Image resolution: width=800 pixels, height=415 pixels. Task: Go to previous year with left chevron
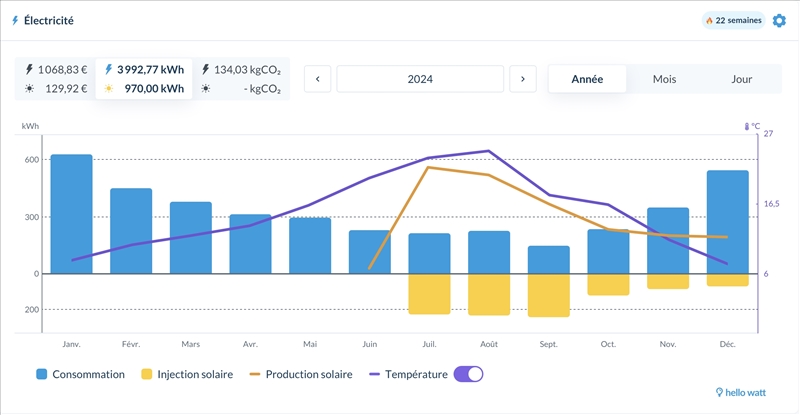(317, 79)
